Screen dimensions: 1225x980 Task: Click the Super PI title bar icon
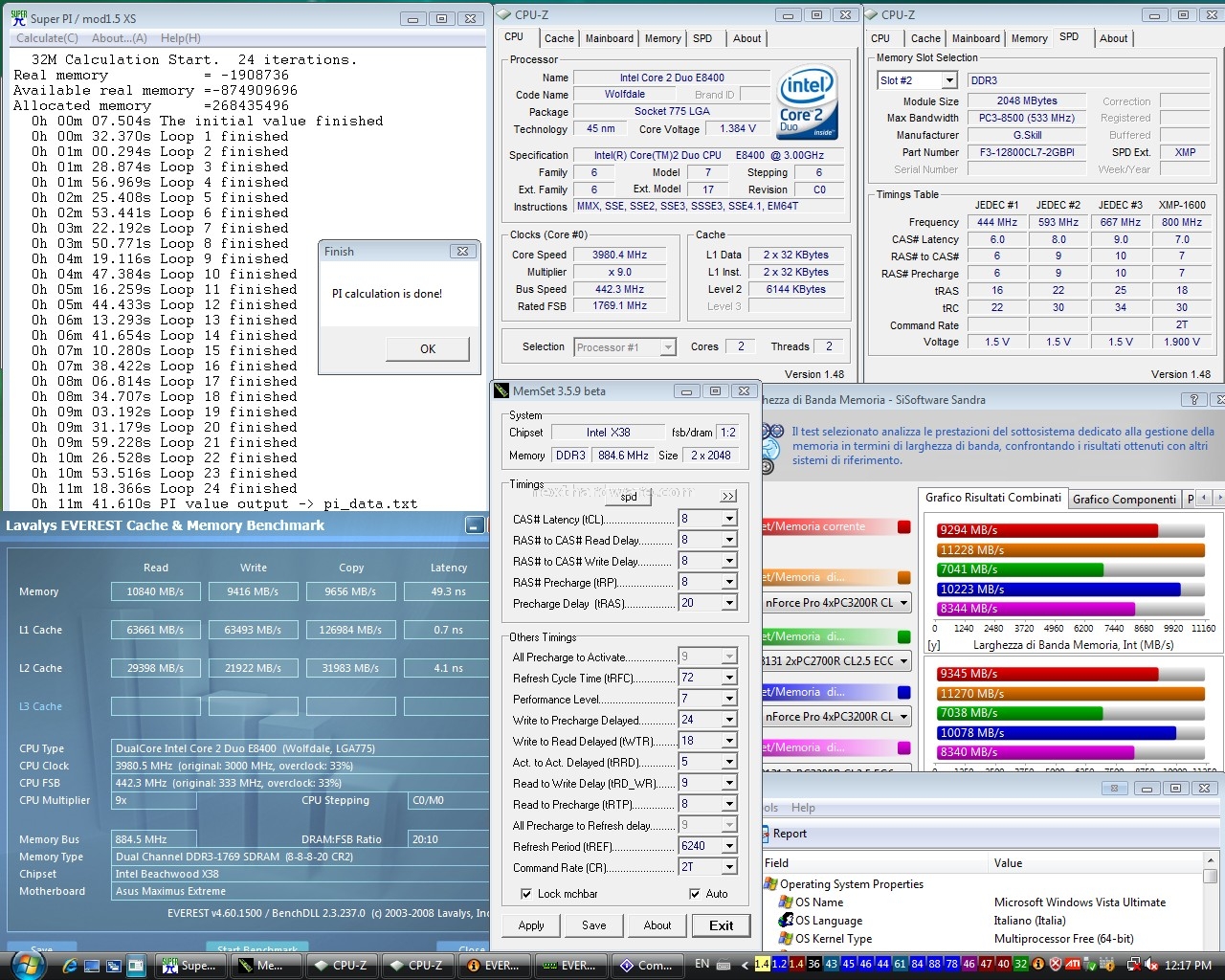click(18, 17)
